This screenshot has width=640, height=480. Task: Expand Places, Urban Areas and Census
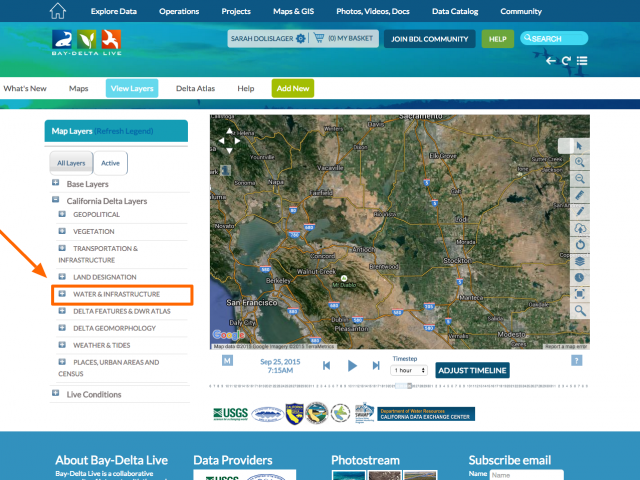(x=62, y=362)
